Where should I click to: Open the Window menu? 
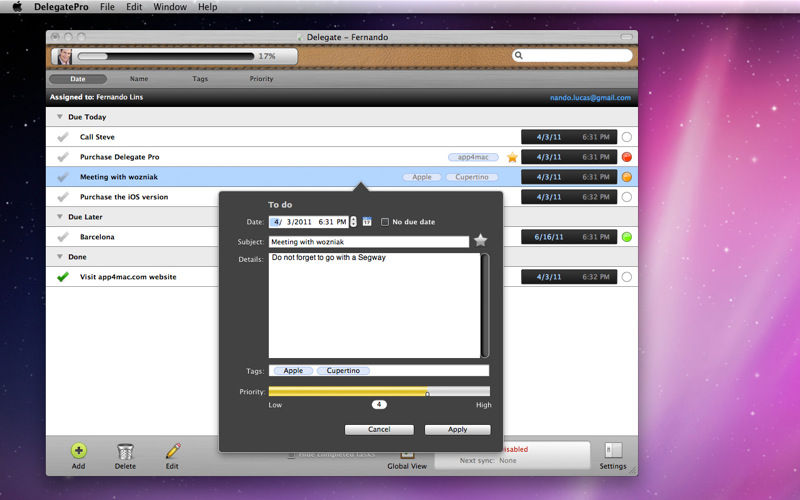[170, 7]
